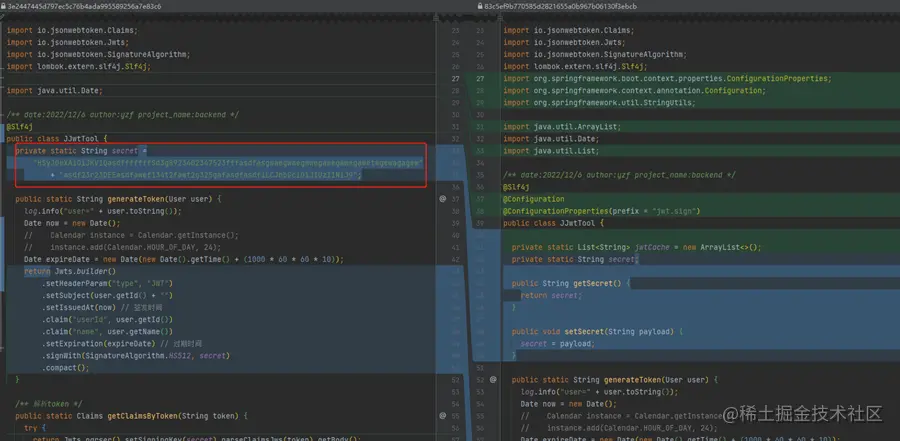The height and width of the screenshot is (441, 900).
Task: Click setSecret(String payload) method
Action: coord(597,332)
